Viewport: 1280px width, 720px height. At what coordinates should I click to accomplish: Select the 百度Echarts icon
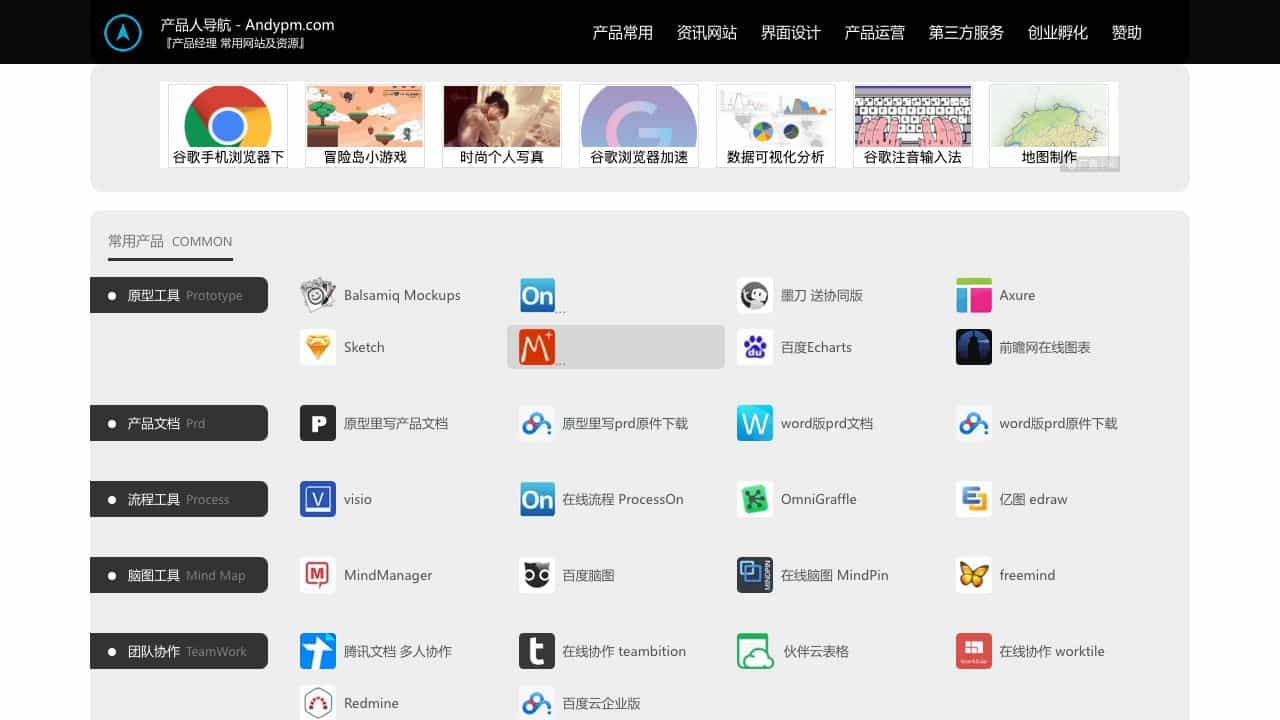click(x=755, y=347)
